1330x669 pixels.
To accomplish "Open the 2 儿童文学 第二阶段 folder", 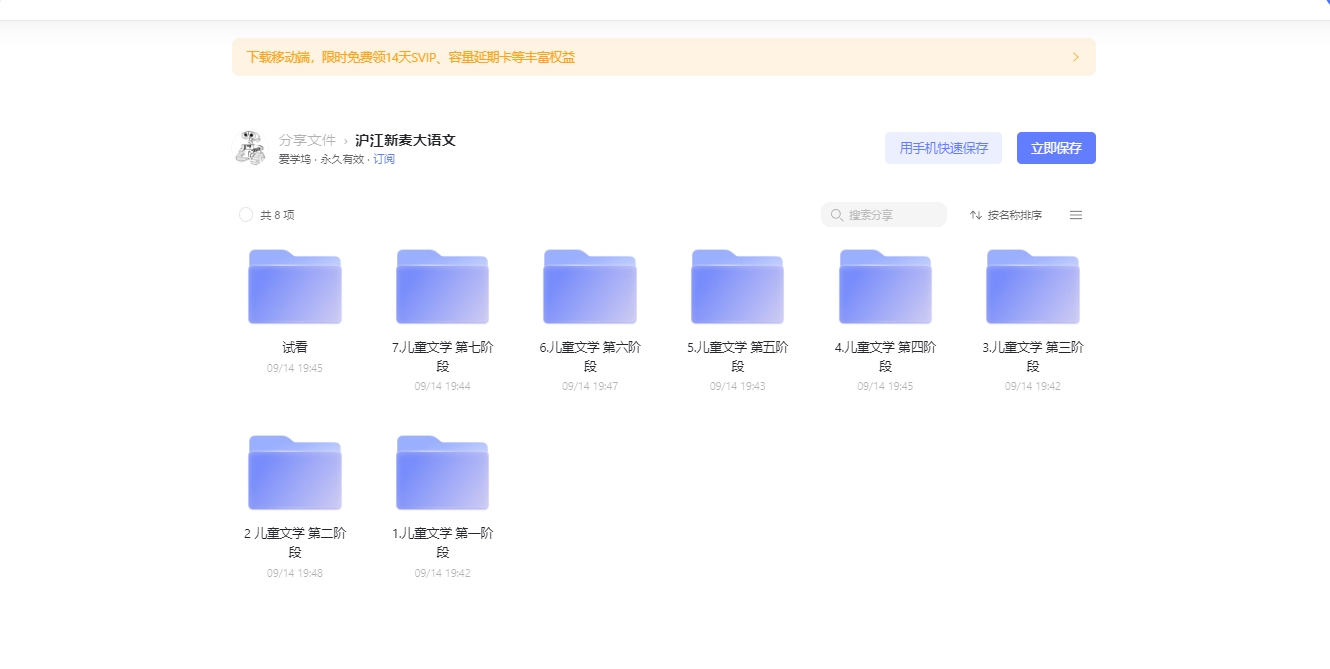I will click(294, 472).
